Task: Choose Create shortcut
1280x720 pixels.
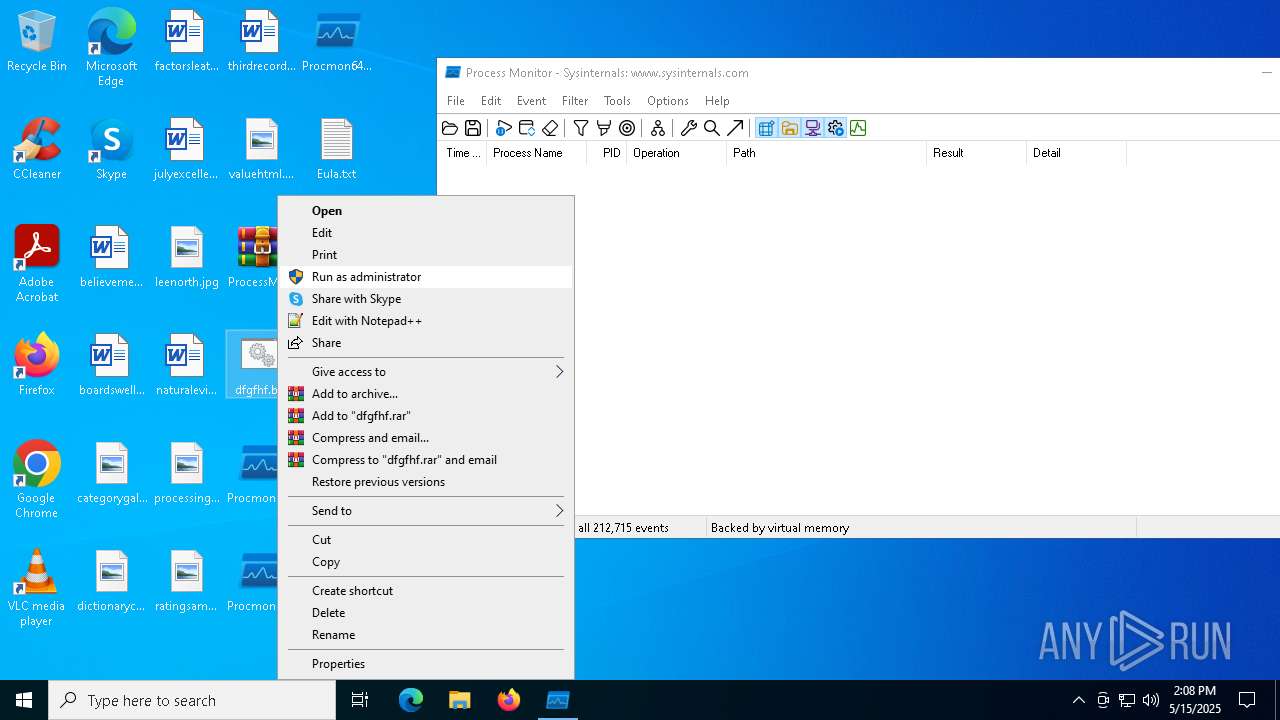Action: 426,591
